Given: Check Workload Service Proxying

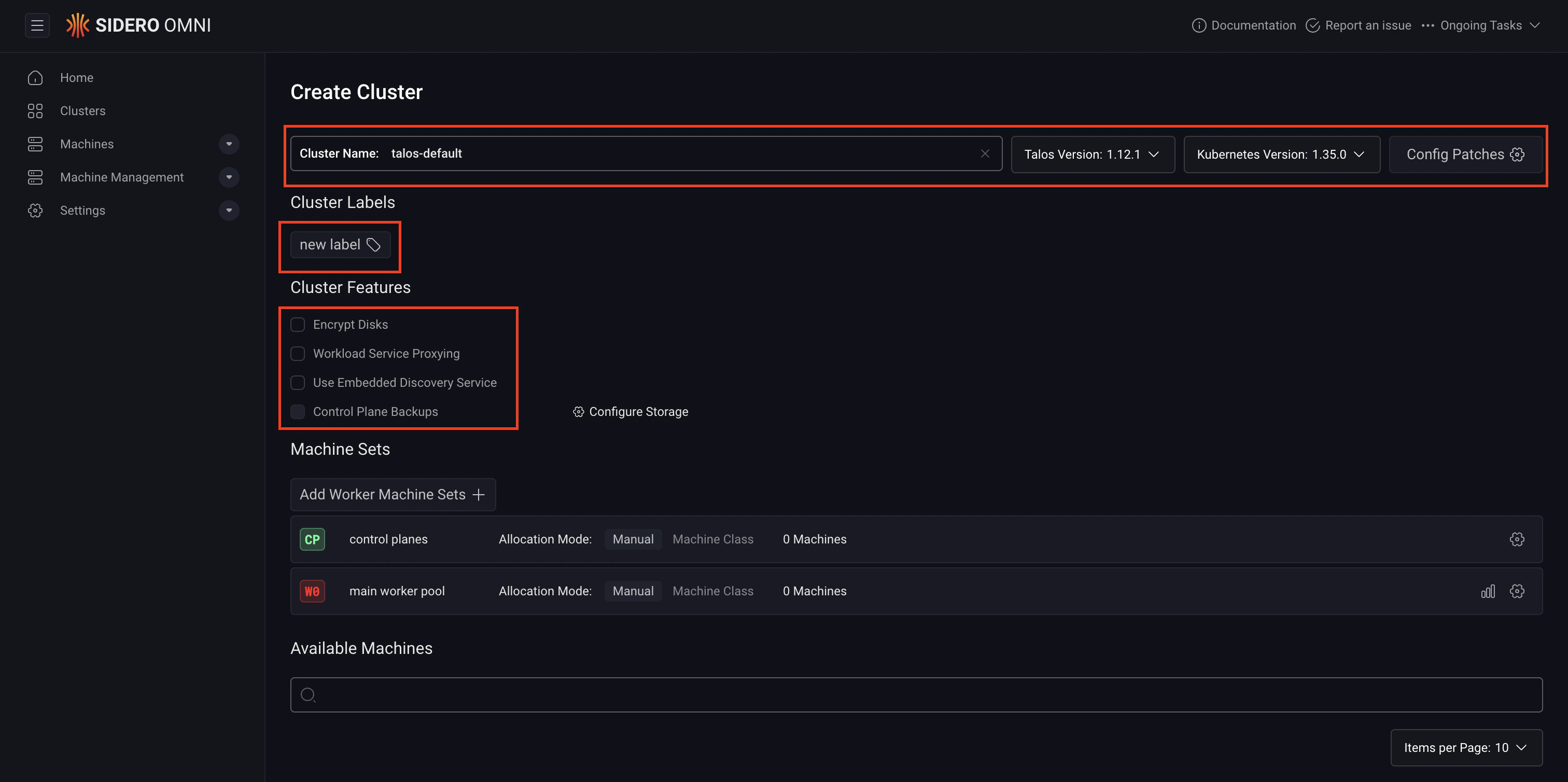Looking at the screenshot, I should click(298, 353).
